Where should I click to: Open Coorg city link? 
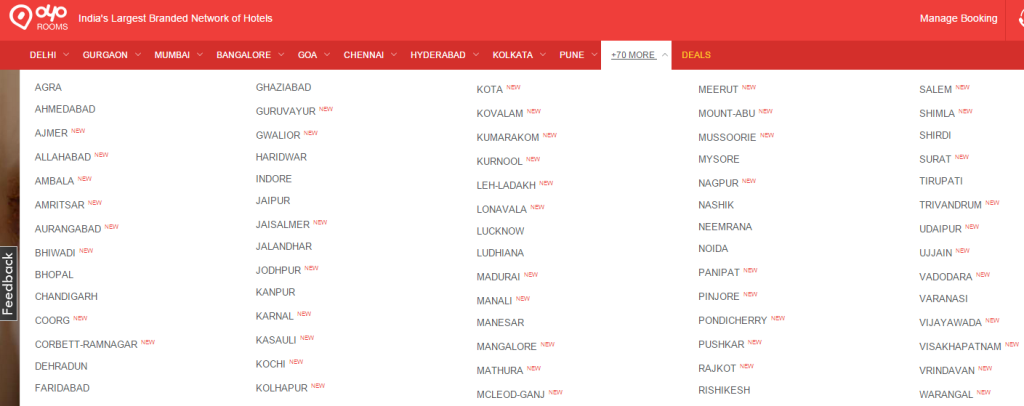52,320
